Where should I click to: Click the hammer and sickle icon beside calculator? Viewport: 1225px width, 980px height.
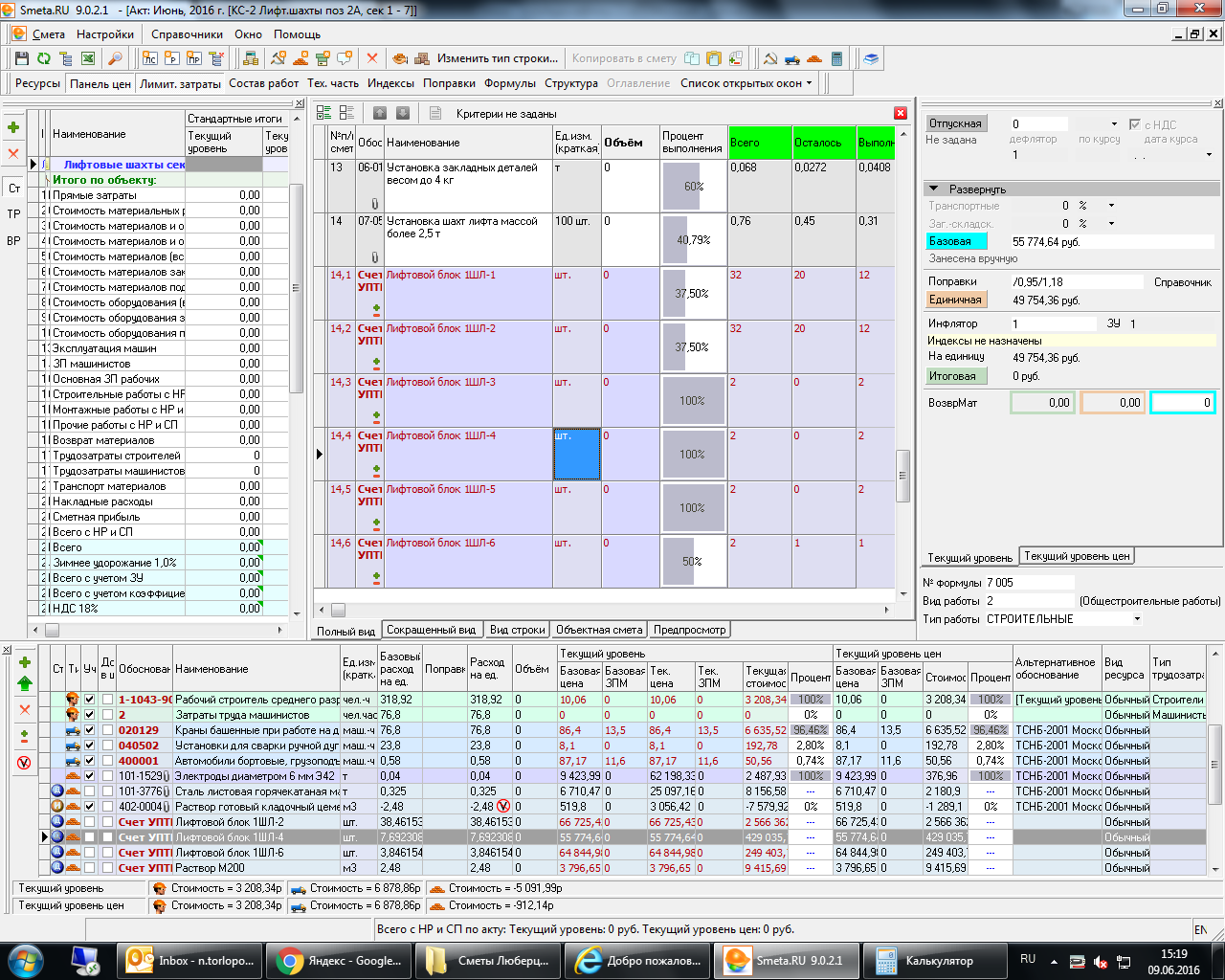770,58
